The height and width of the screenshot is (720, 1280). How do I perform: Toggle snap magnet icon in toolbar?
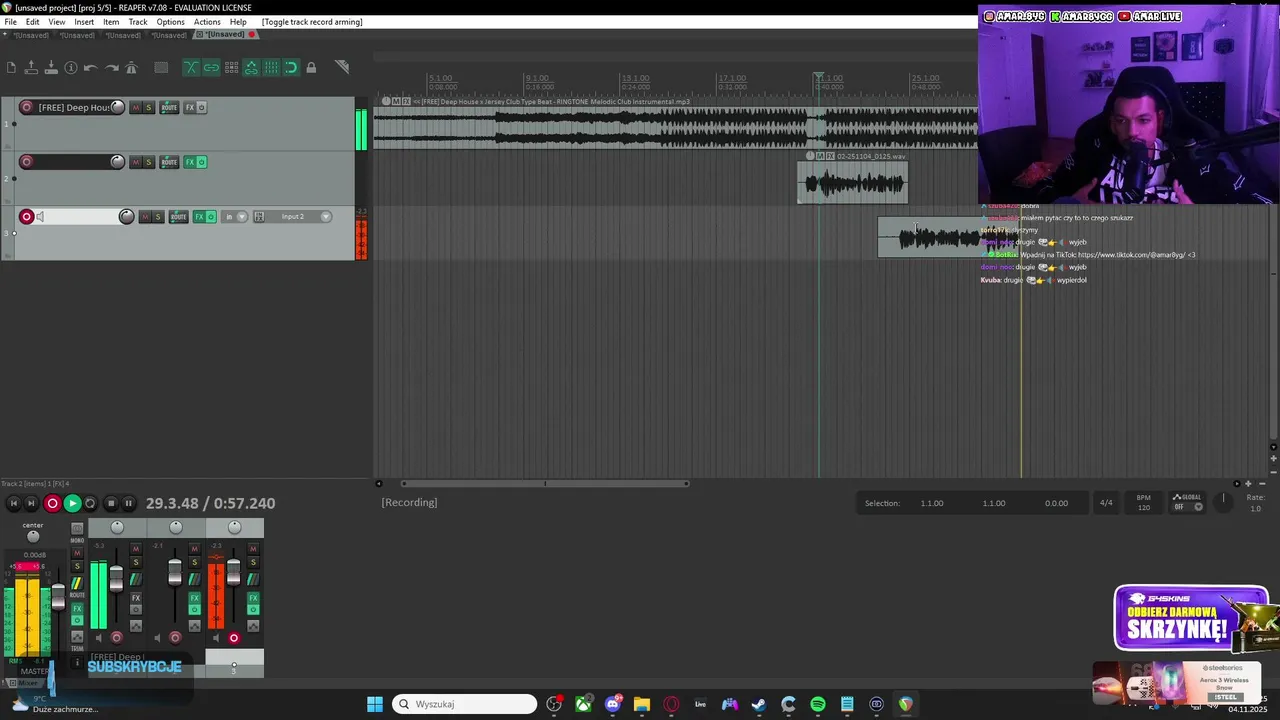291,68
